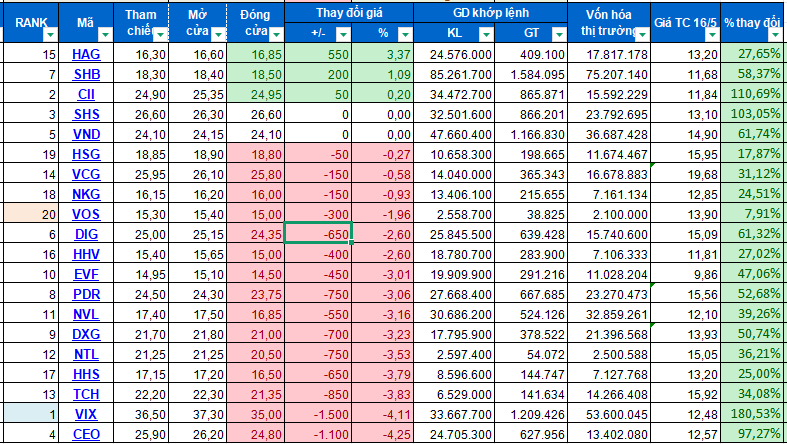Image resolution: width=787 pixels, height=444 pixels.
Task: Select TCH percent cell -3,83
Action: pyautogui.click(x=382, y=394)
